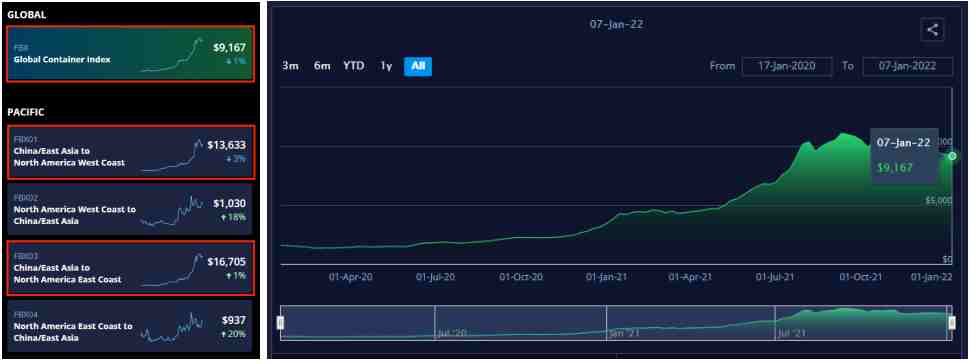Click the GLOBAL section heading
The image size is (971, 364).
coord(27,15)
